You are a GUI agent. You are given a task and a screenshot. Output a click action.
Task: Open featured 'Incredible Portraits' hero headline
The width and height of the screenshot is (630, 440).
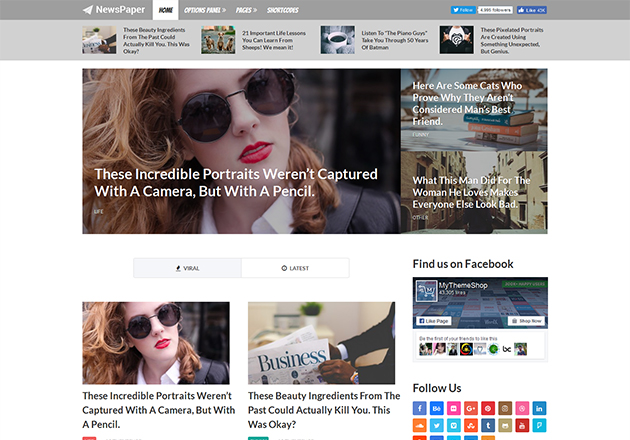(x=236, y=182)
